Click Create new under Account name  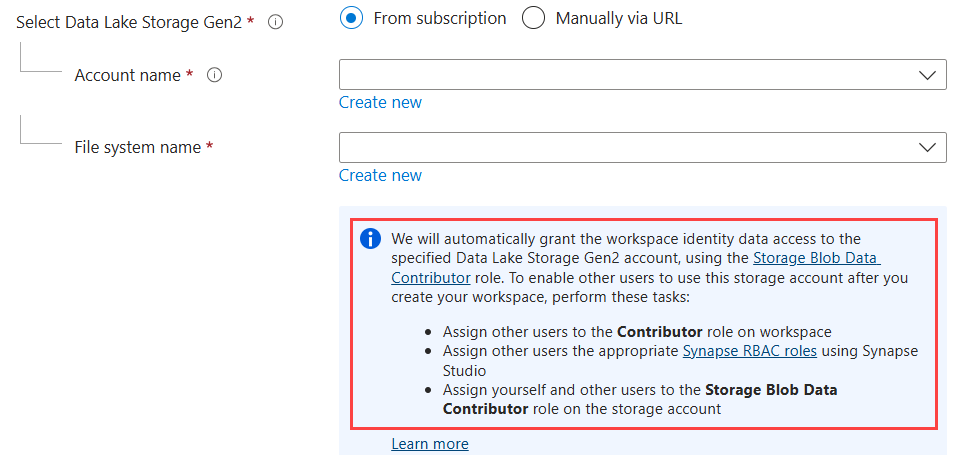[x=380, y=102]
